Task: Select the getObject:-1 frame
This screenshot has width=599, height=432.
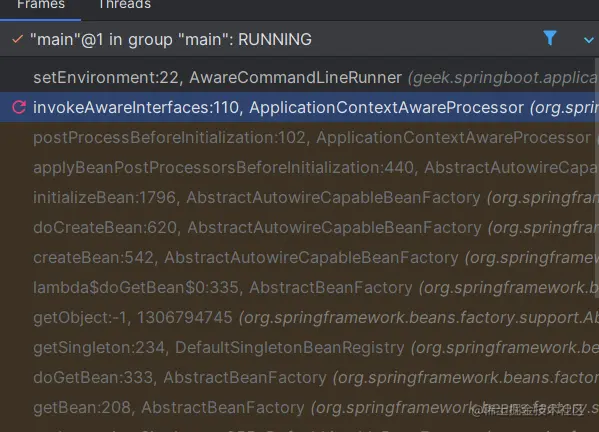Action: (x=300, y=317)
